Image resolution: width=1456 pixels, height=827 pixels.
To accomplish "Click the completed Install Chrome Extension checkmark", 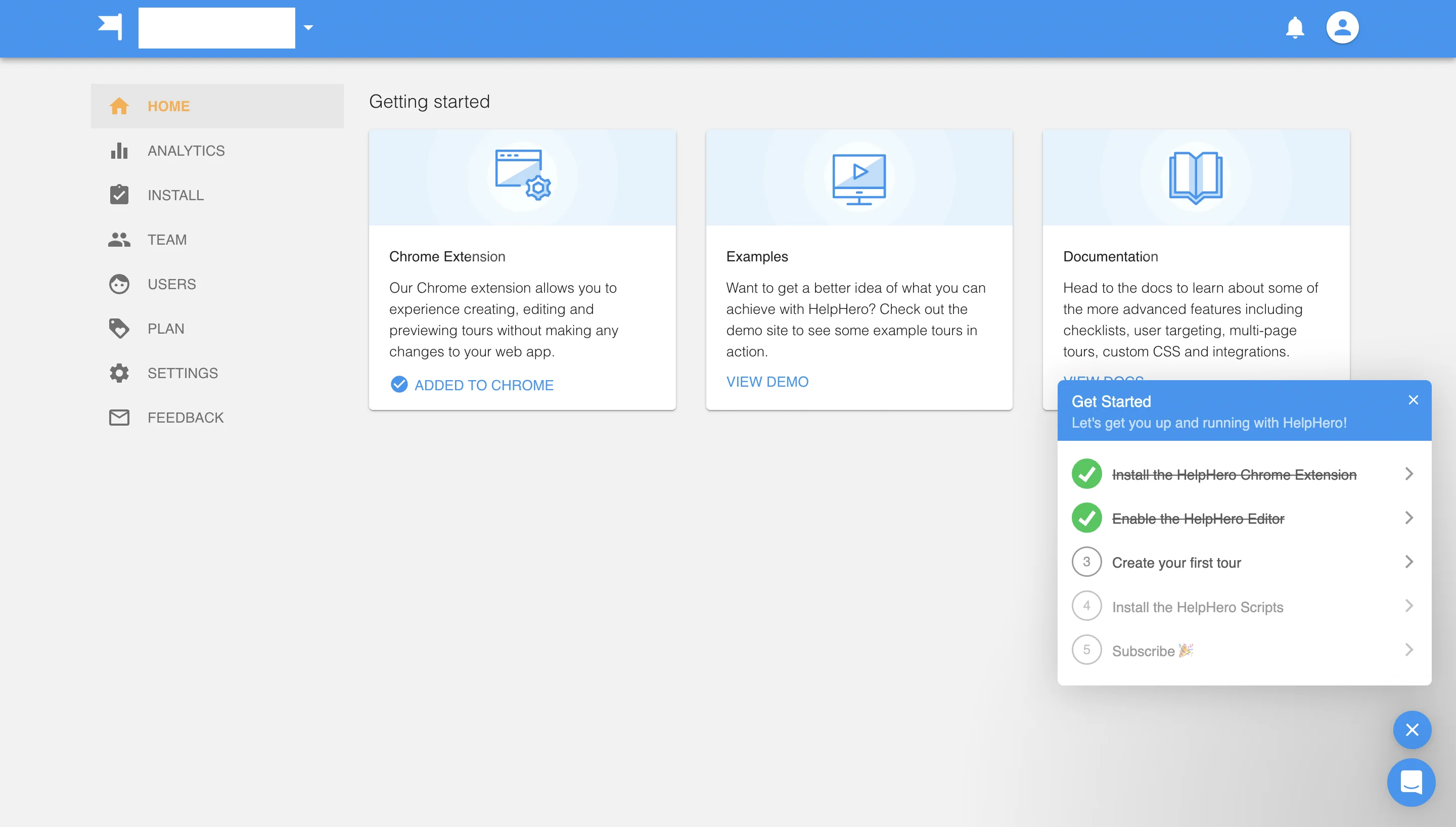I will click(1086, 474).
